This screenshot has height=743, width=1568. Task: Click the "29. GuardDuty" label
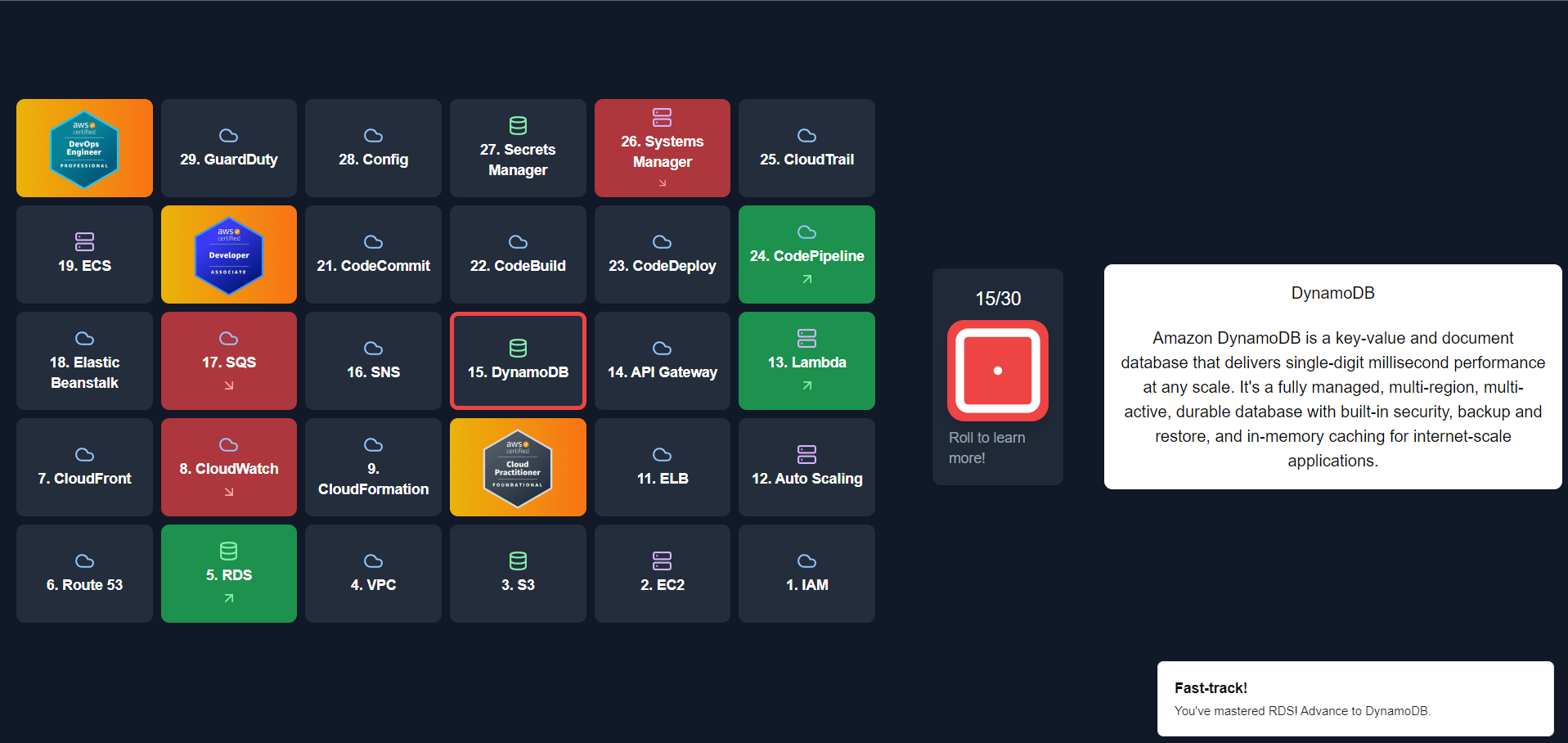pyautogui.click(x=229, y=160)
